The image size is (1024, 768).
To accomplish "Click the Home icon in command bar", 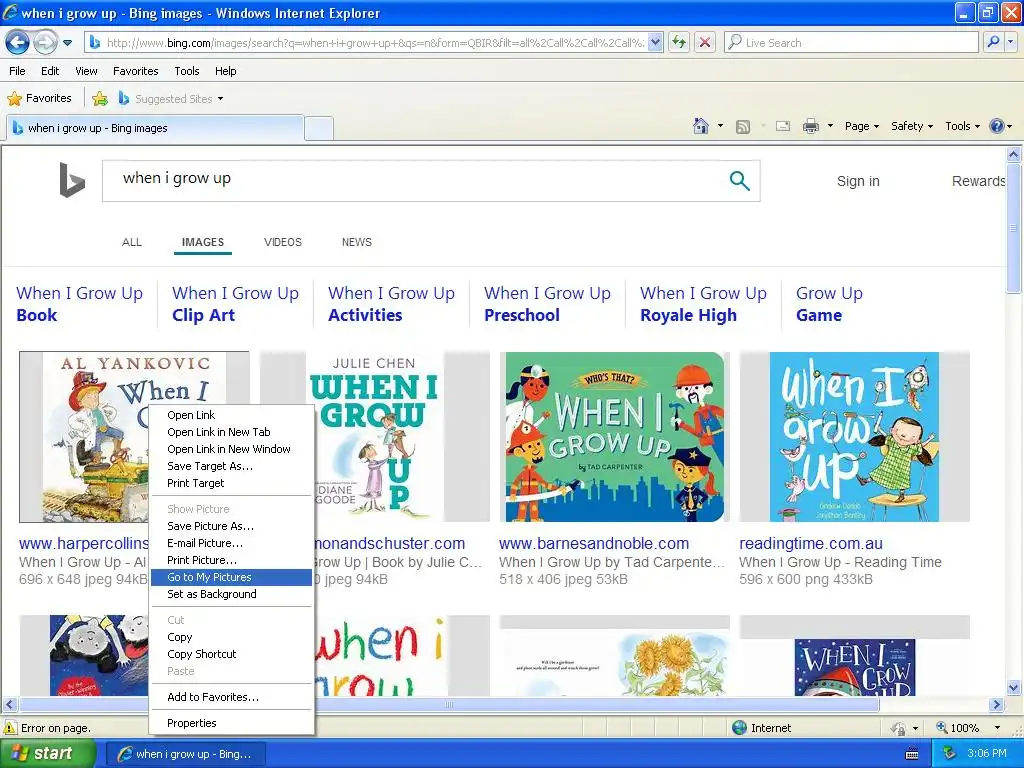I will pyautogui.click(x=701, y=126).
